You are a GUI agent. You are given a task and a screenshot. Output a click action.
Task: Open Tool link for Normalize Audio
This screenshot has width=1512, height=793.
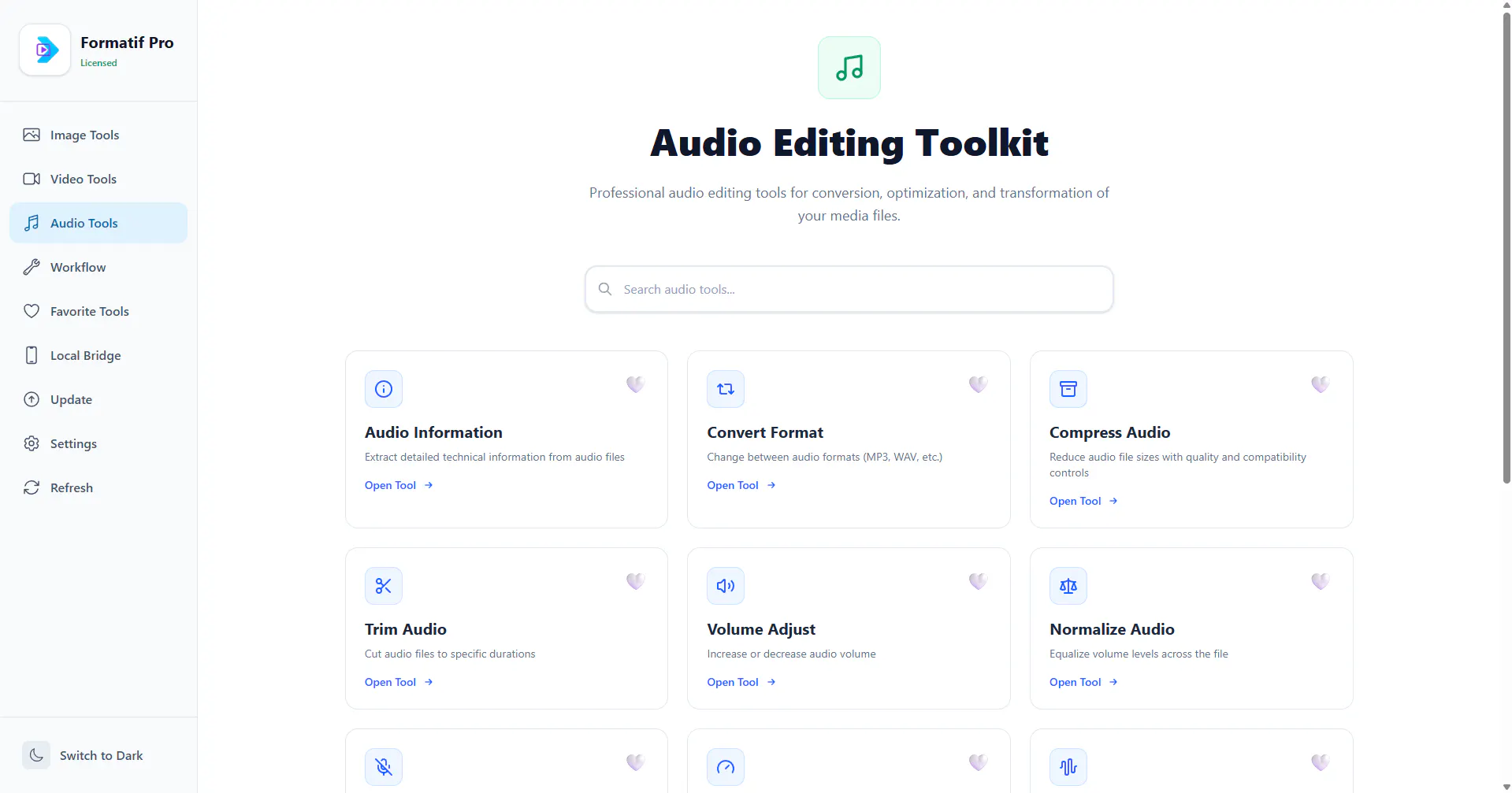tap(1083, 682)
